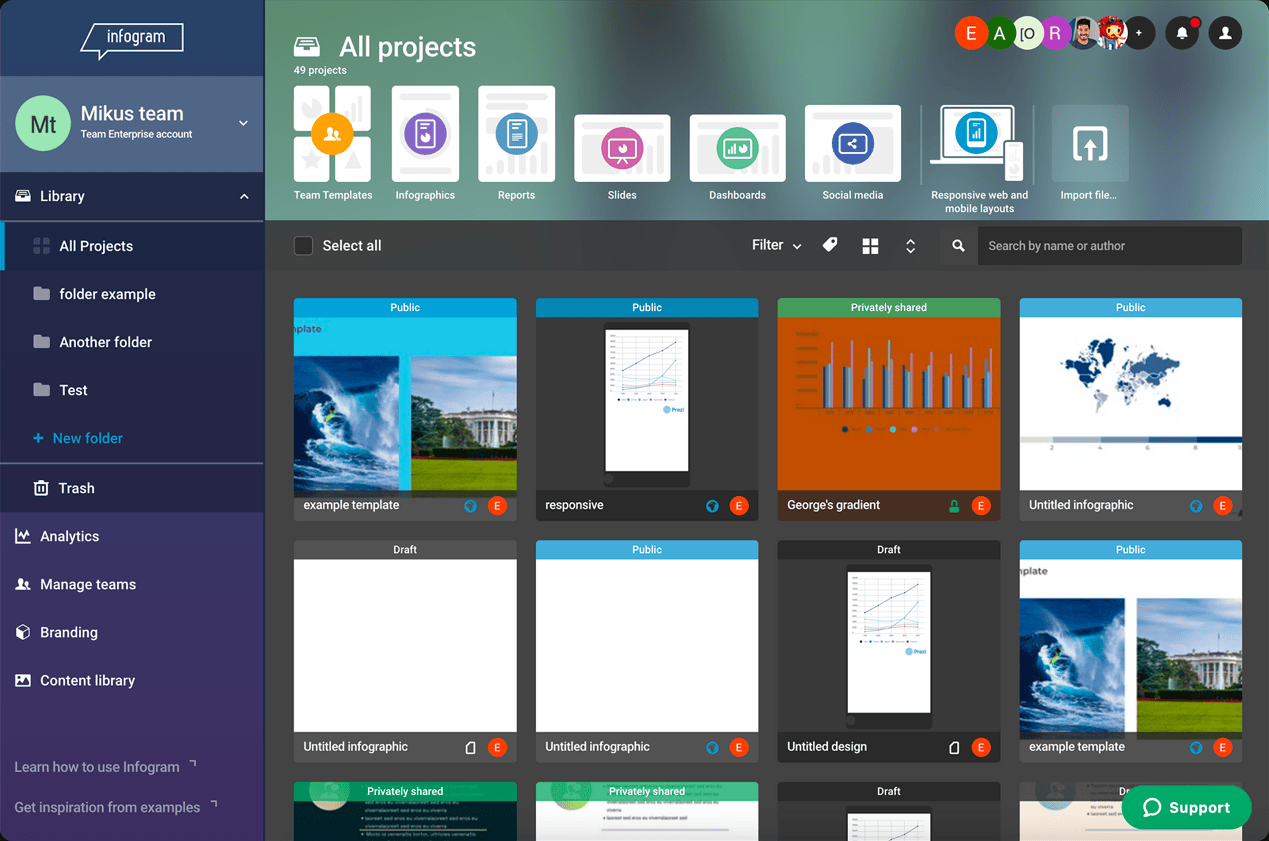The width and height of the screenshot is (1269, 841).
Task: Go to Trash
Action: point(132,488)
